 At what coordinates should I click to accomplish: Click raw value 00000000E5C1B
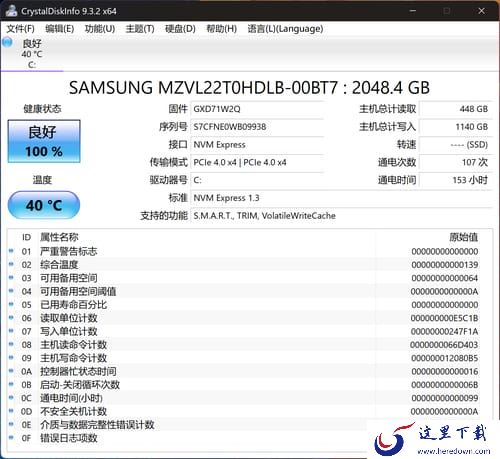click(445, 318)
